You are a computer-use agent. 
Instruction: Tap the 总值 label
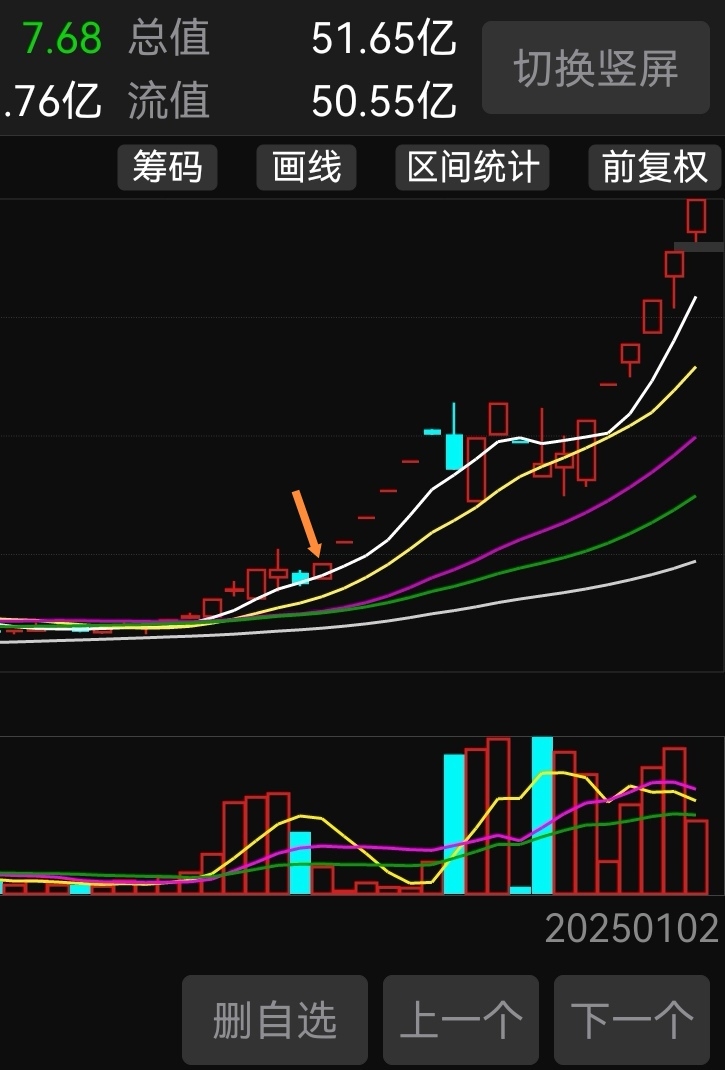[x=169, y=38]
